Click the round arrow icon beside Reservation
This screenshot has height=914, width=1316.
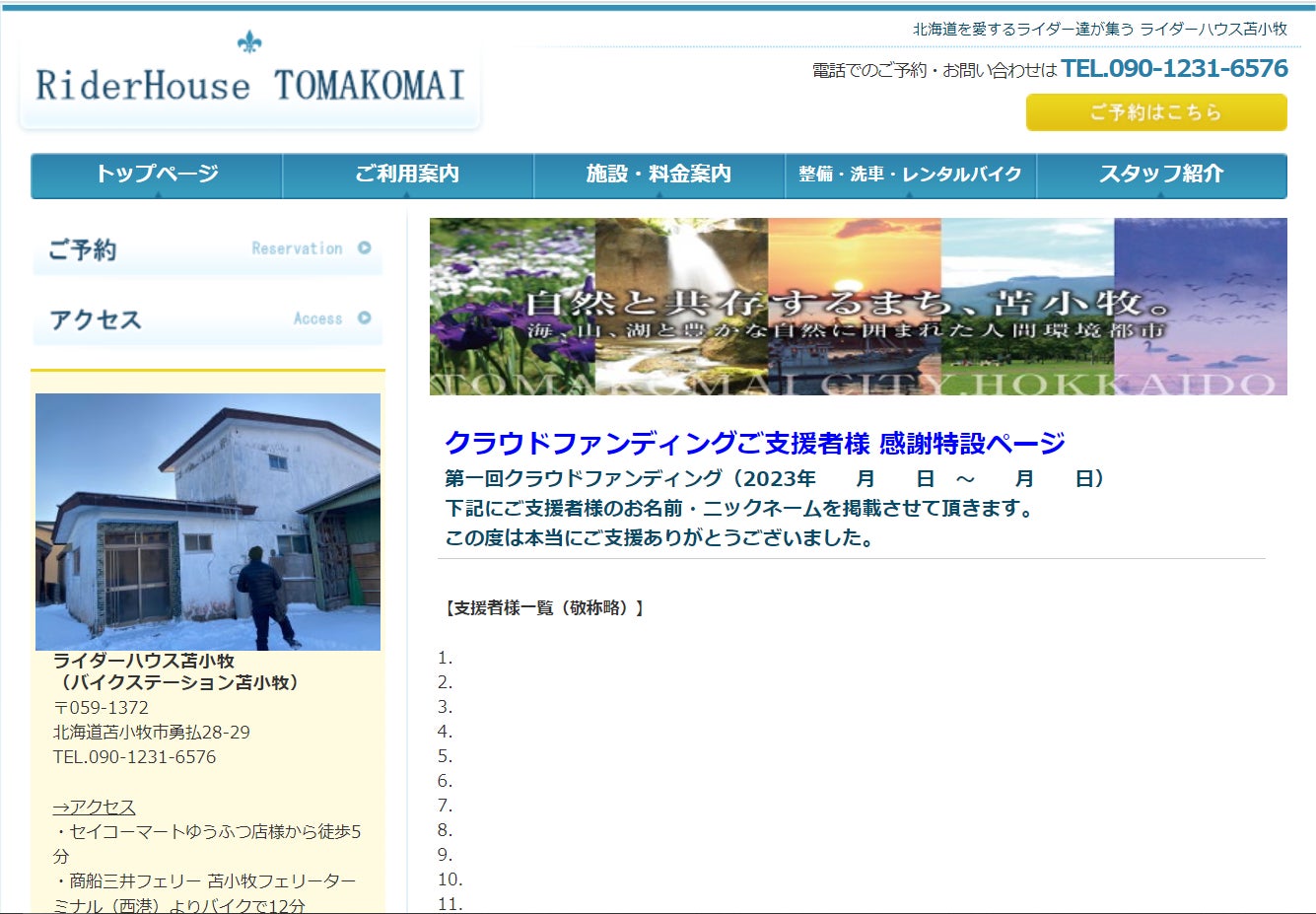pos(365,248)
